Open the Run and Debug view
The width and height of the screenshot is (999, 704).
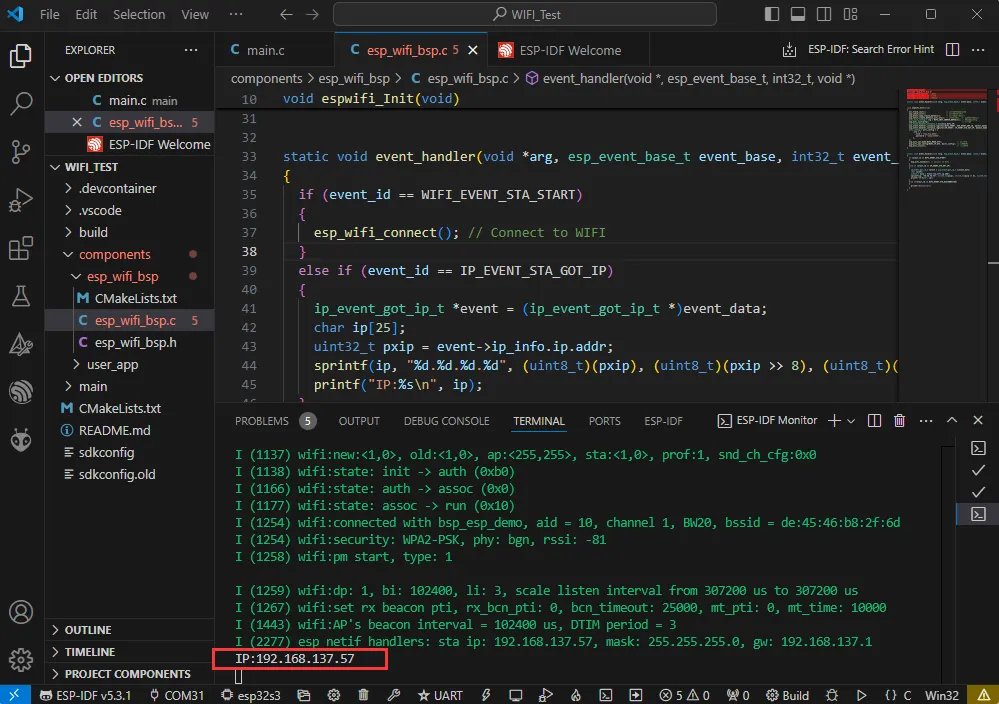tap(21, 199)
